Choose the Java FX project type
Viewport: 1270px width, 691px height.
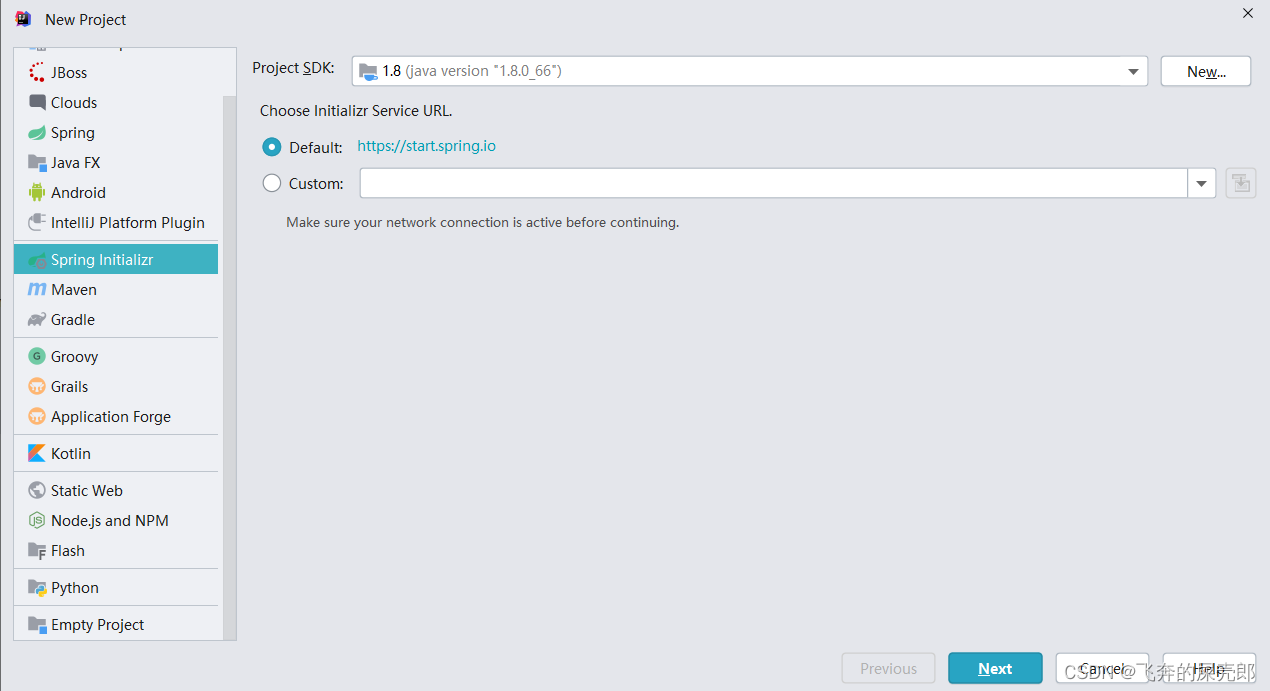point(76,162)
